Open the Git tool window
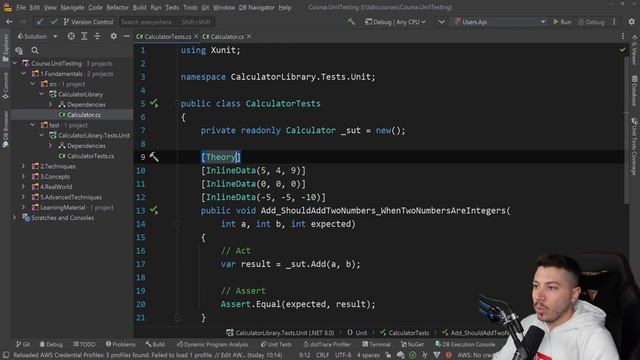 [23, 344]
